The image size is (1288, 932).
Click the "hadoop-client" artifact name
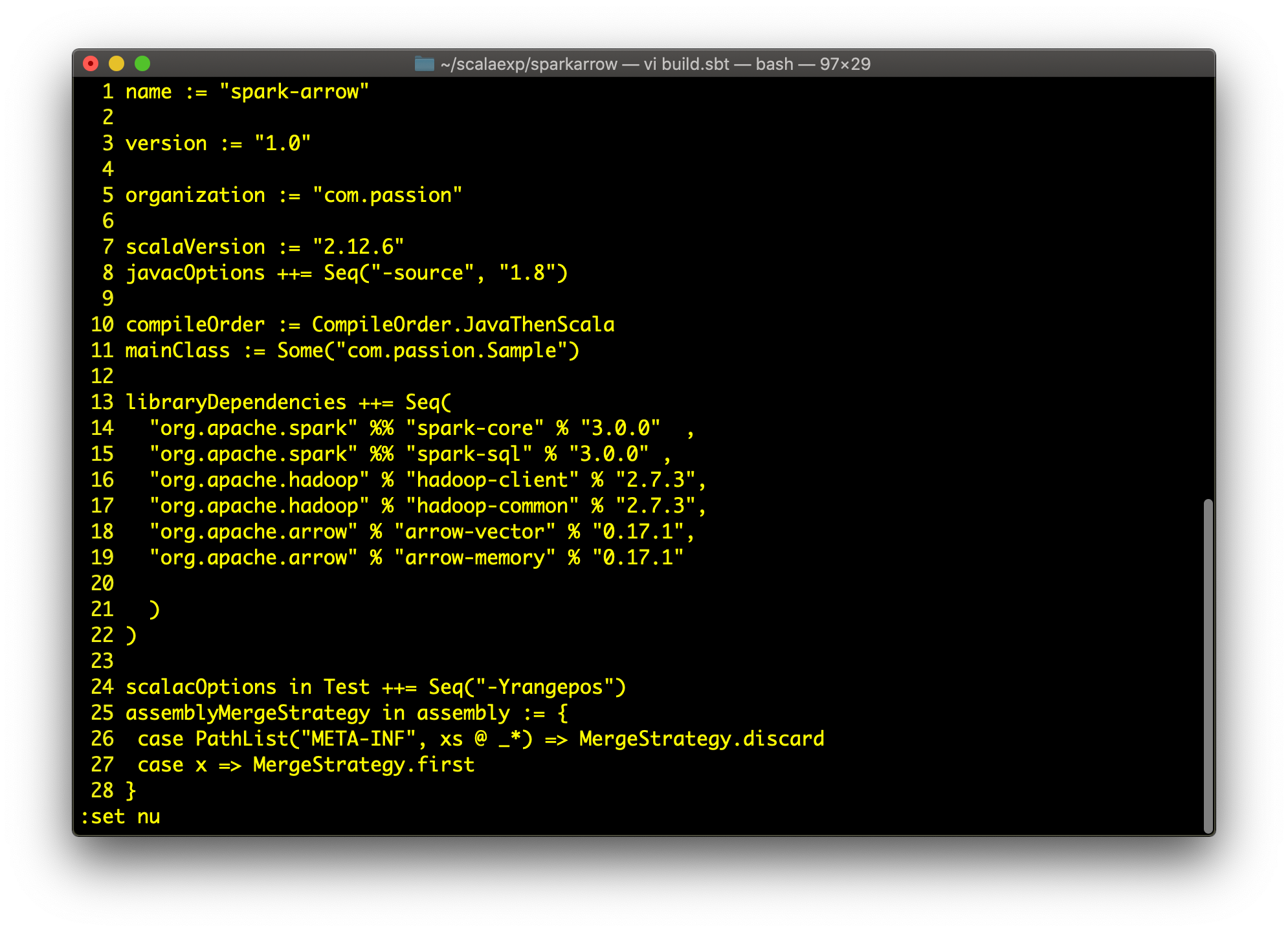(x=492, y=480)
